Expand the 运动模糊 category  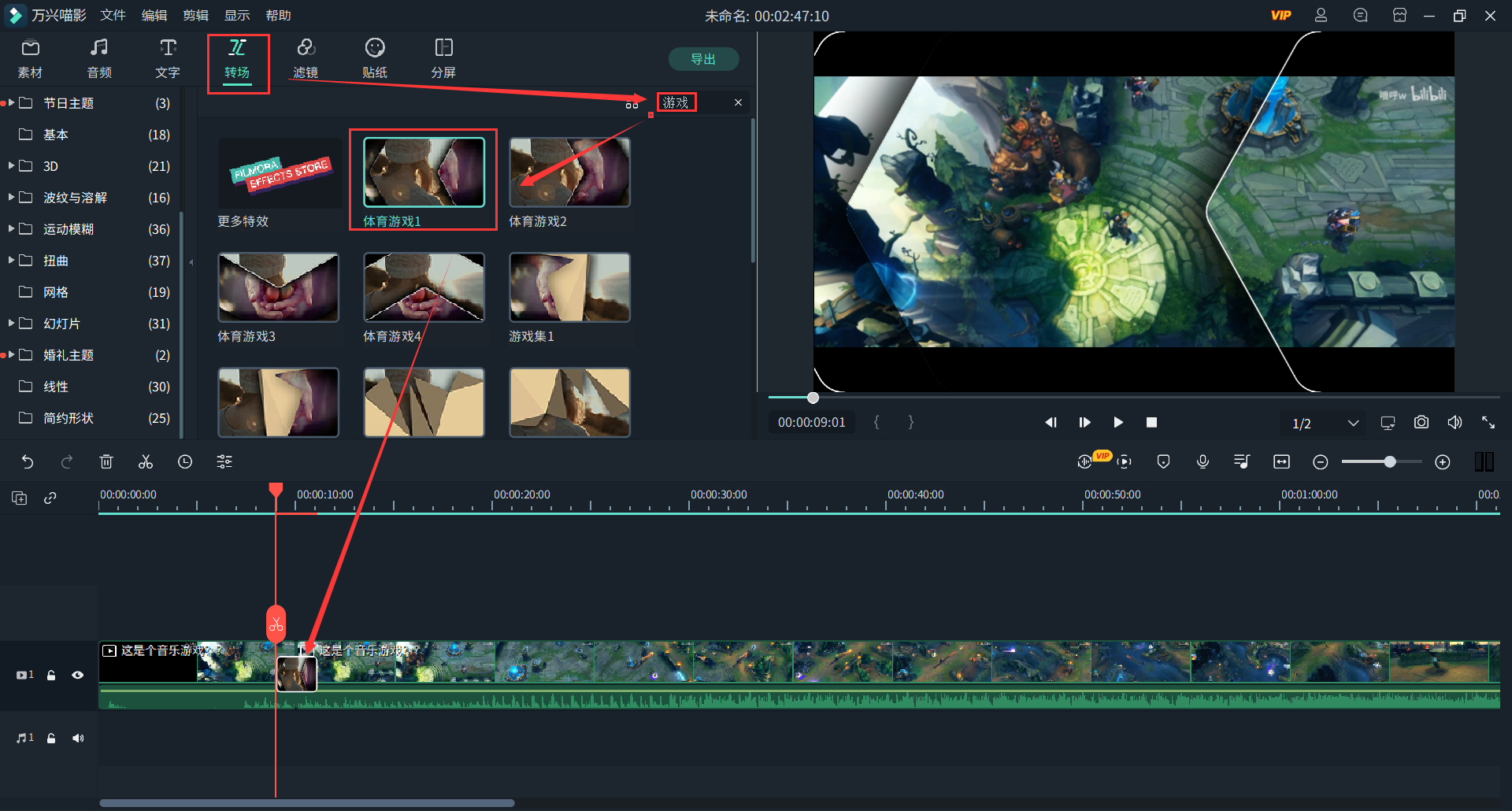12,229
